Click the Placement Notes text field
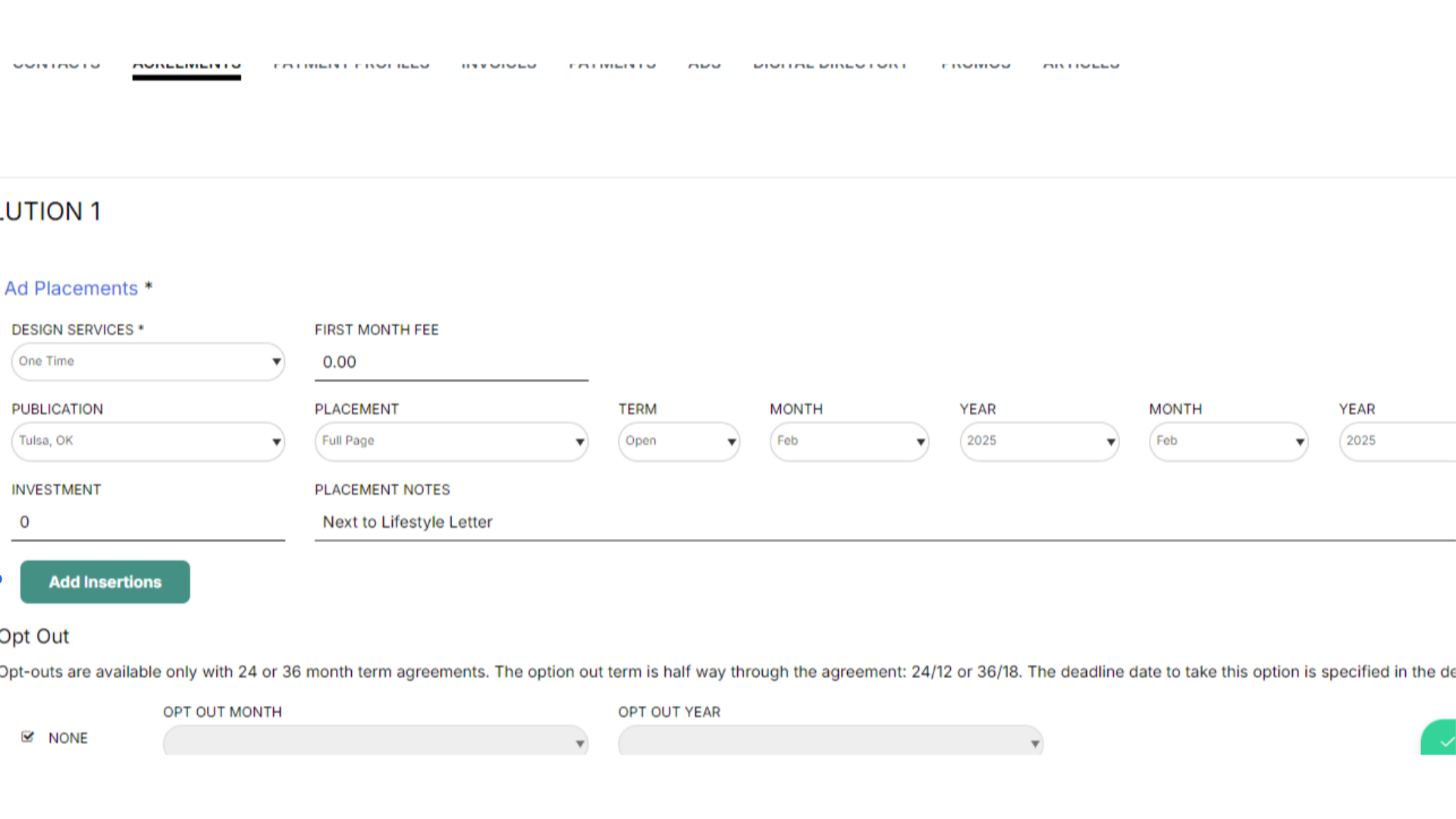The image size is (1456, 819). [885, 522]
